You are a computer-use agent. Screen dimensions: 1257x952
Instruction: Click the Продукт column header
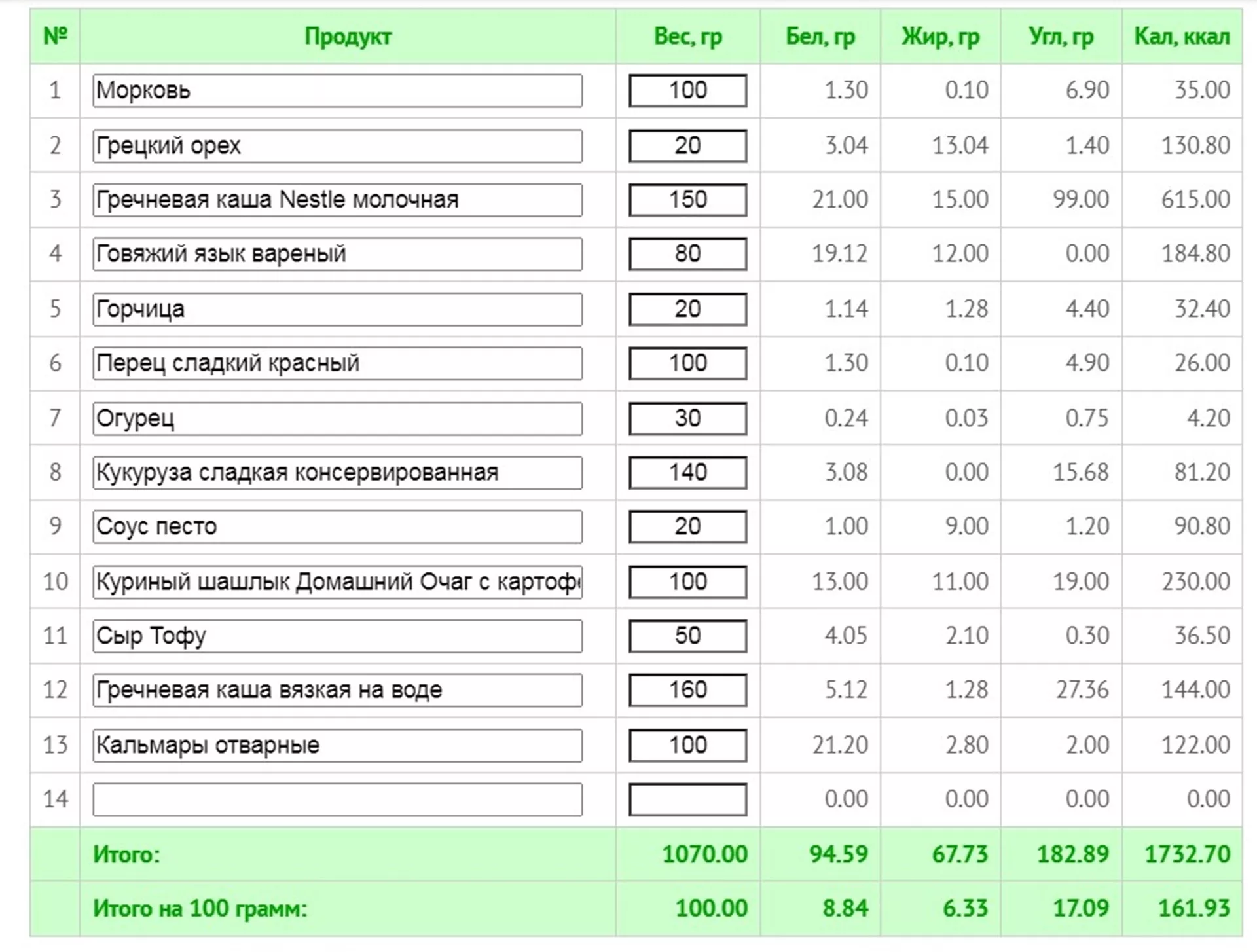pyautogui.click(x=348, y=37)
